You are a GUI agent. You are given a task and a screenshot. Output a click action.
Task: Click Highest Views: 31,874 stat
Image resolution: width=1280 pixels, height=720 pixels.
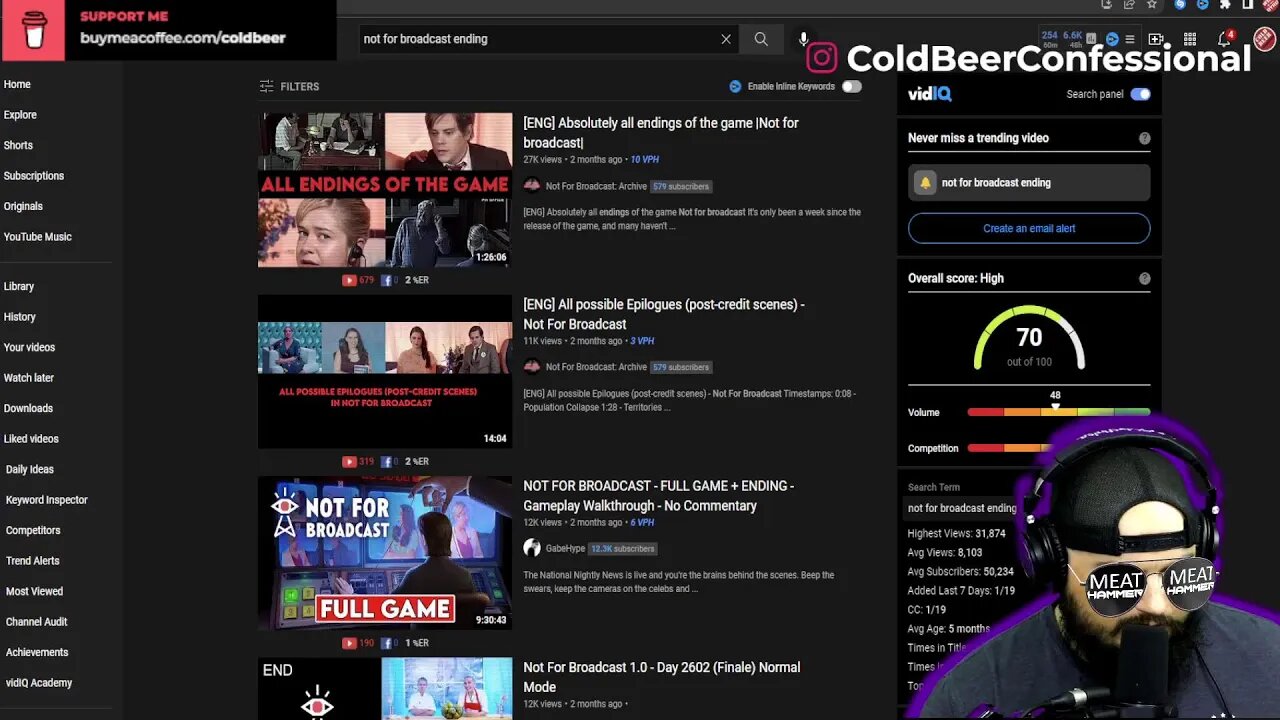click(x=956, y=534)
